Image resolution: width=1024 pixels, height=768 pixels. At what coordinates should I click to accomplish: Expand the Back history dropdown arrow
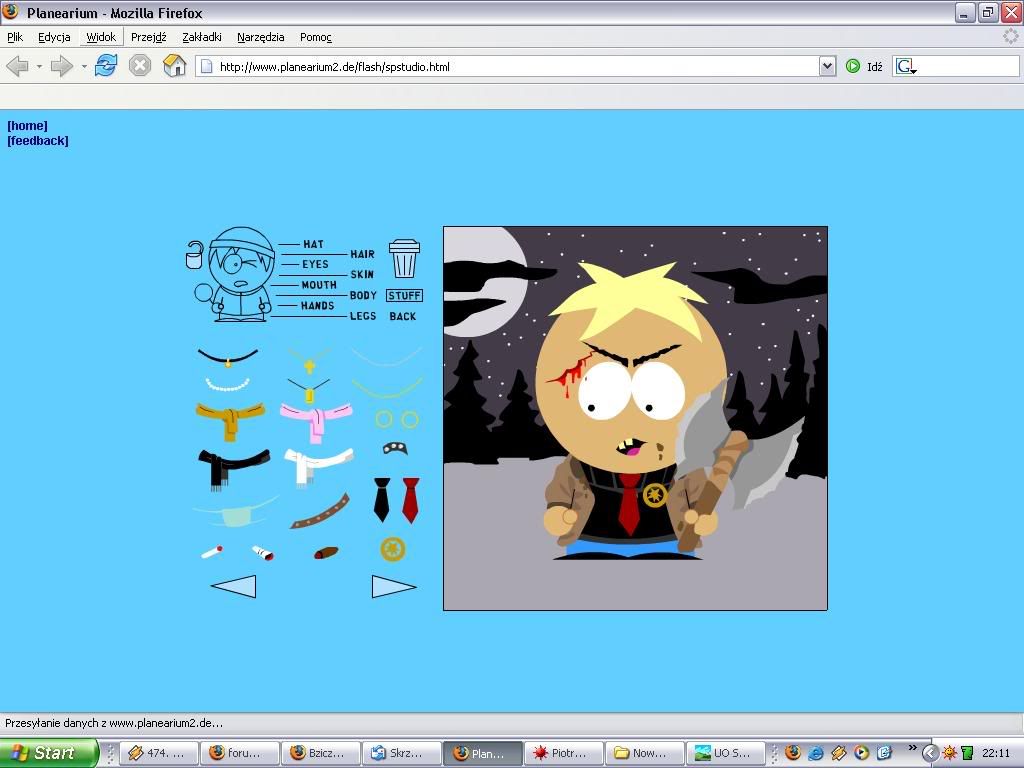tap(39, 67)
